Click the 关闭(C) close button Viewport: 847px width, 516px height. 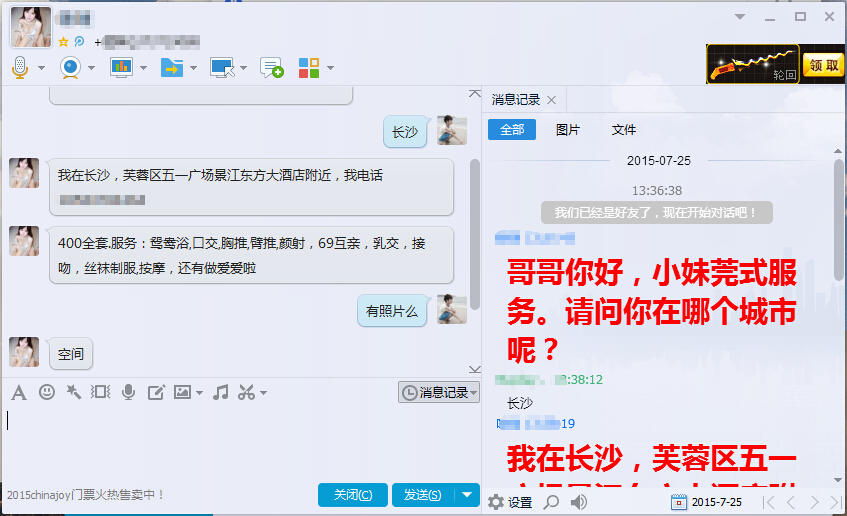click(x=353, y=494)
